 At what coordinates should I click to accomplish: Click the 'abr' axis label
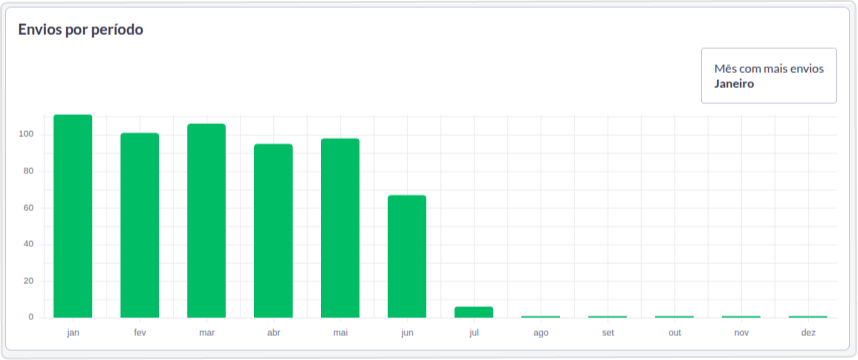coord(274,333)
